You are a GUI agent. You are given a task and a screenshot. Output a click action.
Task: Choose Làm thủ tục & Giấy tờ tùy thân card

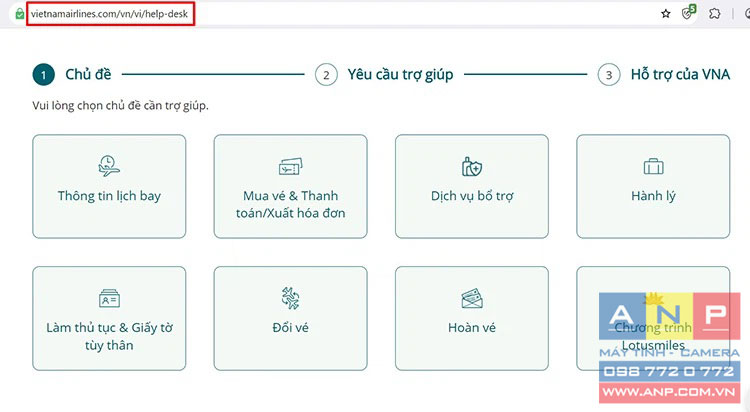(x=109, y=318)
